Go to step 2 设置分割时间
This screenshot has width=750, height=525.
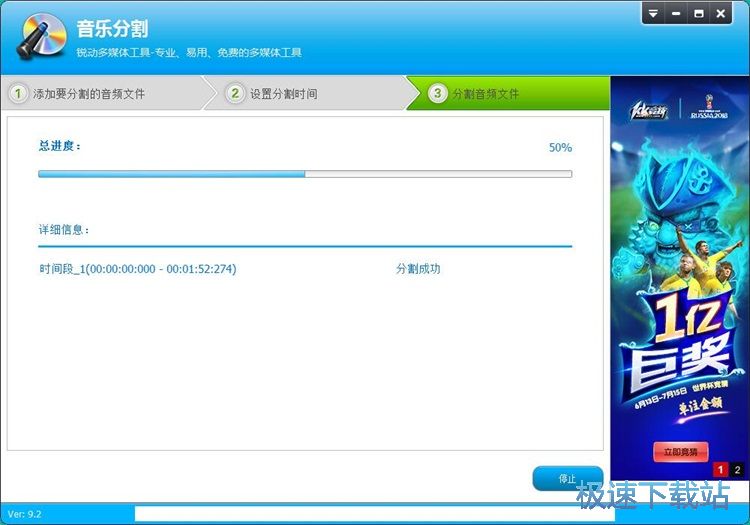(306, 93)
